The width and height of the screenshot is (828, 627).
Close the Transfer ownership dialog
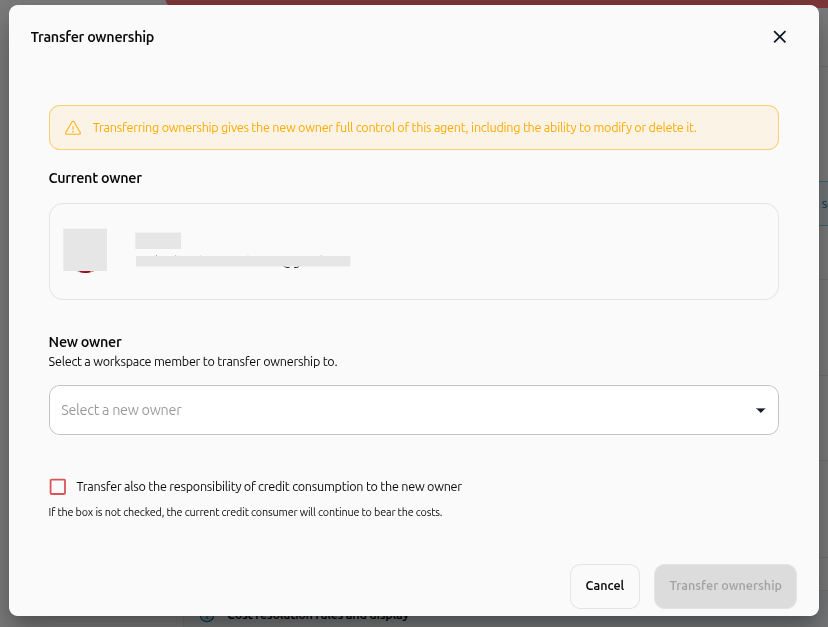pyautogui.click(x=779, y=37)
